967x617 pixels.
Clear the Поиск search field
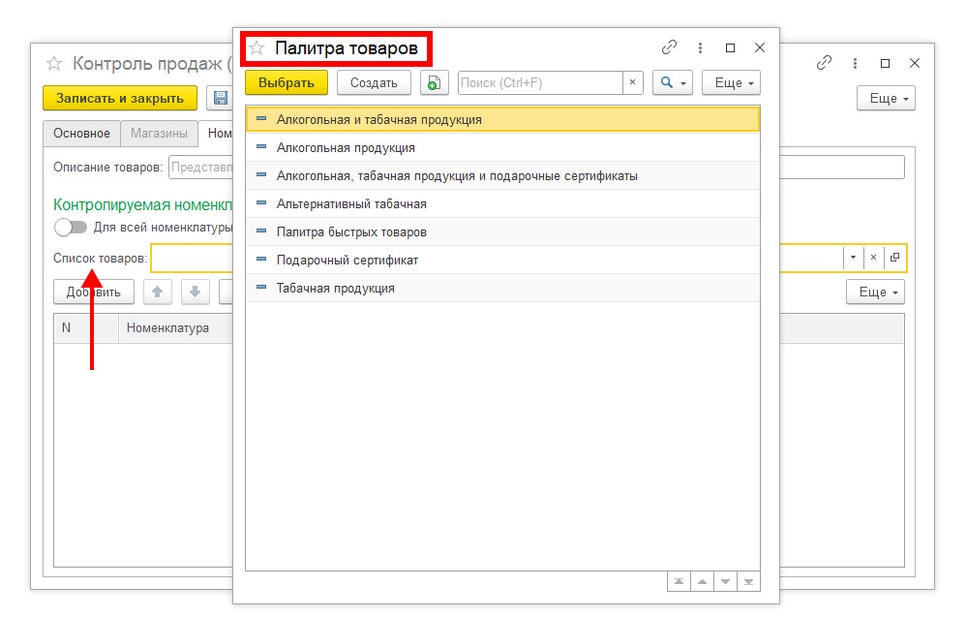[x=632, y=83]
